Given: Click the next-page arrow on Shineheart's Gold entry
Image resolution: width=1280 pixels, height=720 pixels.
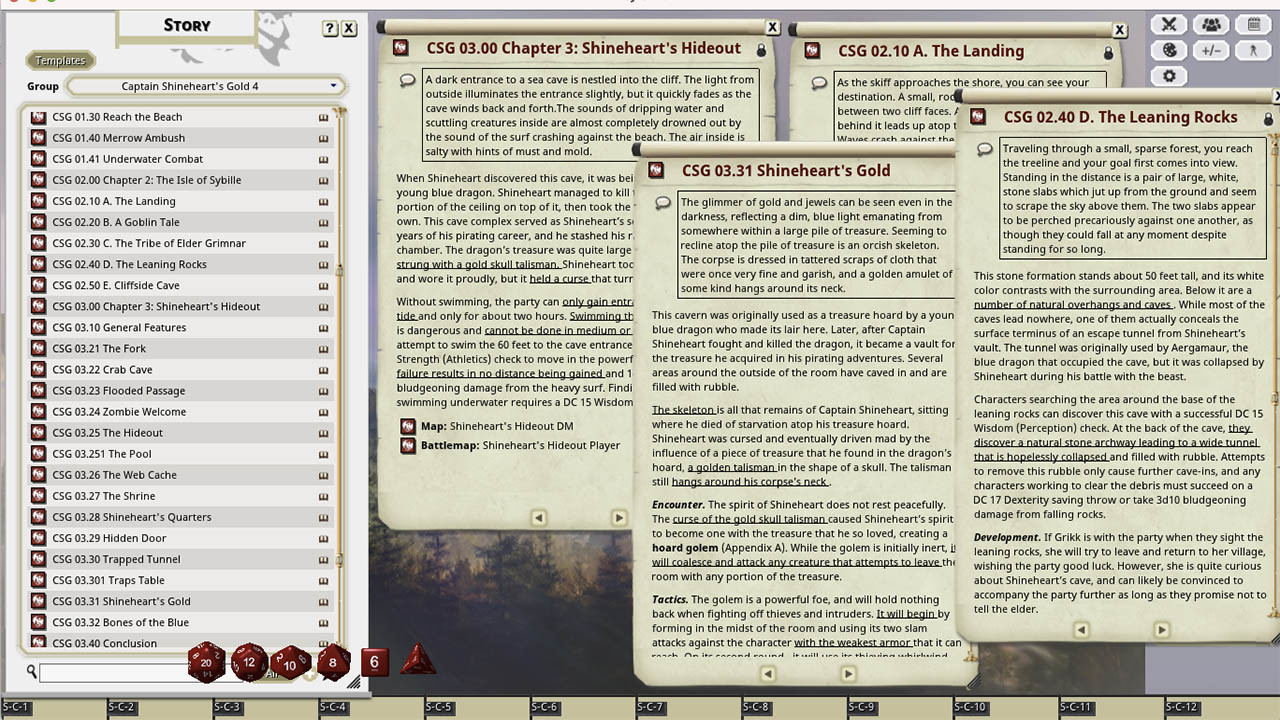Looking at the screenshot, I should coord(850,674).
